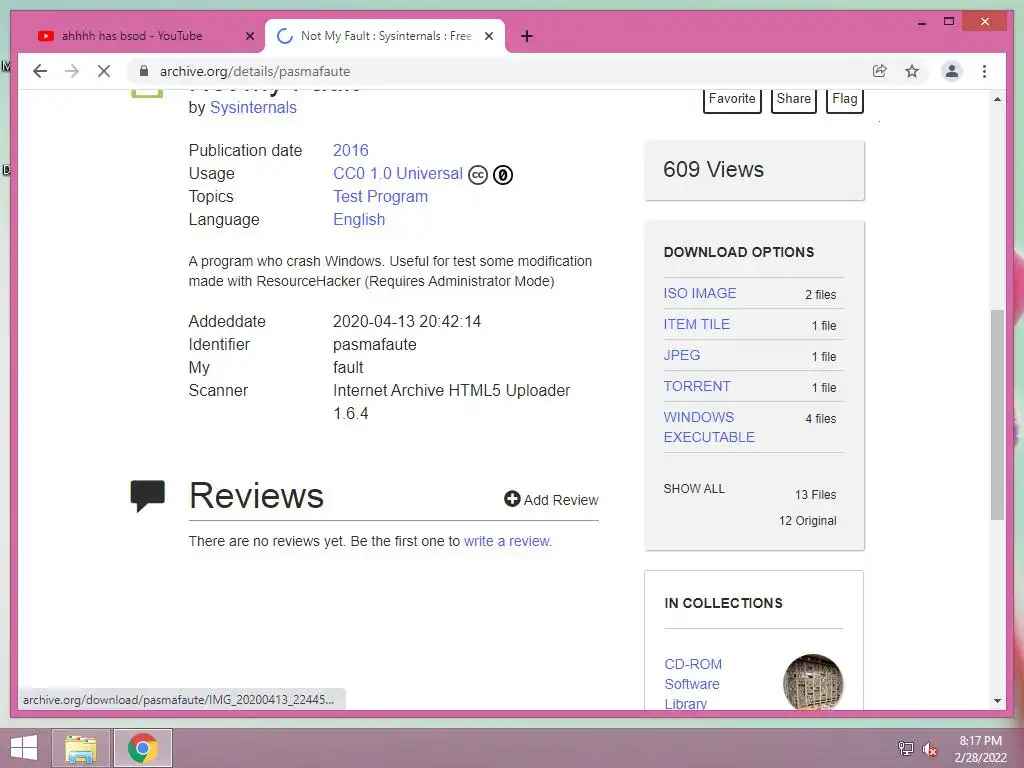The width and height of the screenshot is (1024, 768).
Task: Open the CC0 1.0 Universal link
Action: pos(398,174)
